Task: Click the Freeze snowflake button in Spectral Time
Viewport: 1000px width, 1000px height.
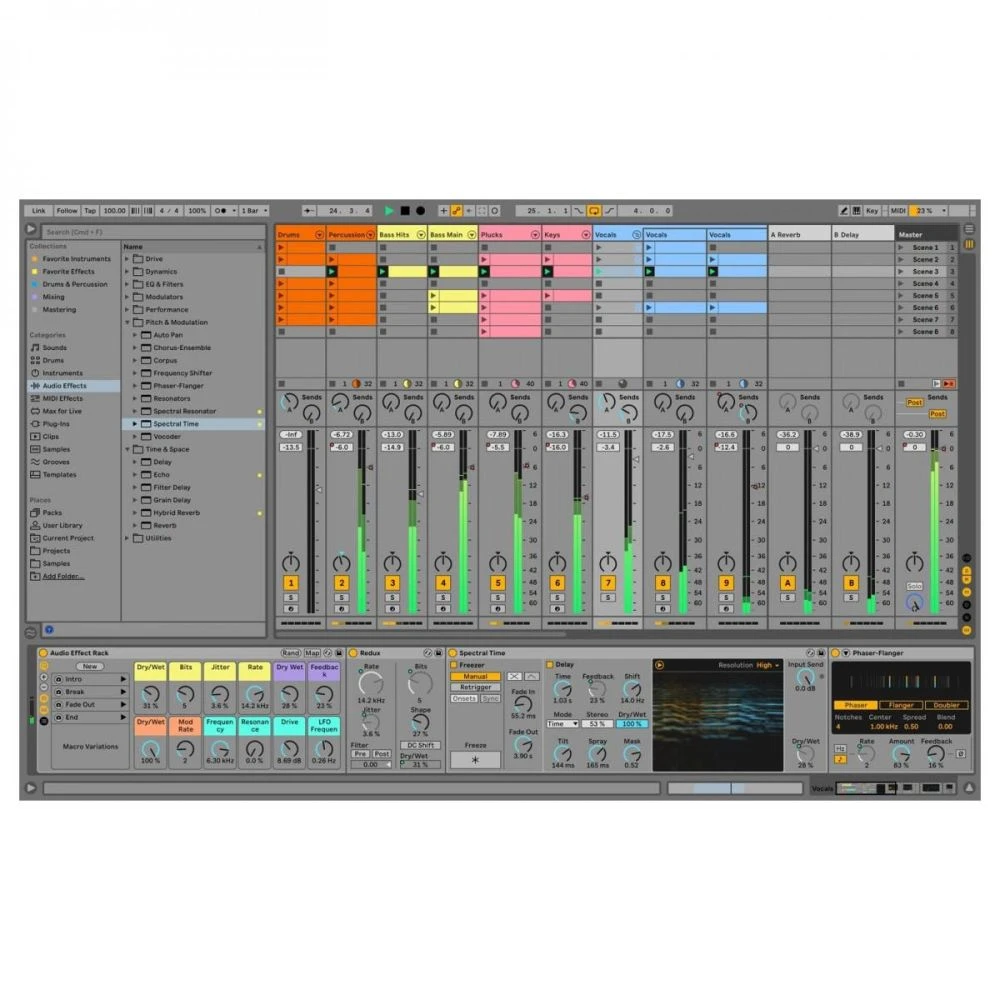Action: [475, 760]
